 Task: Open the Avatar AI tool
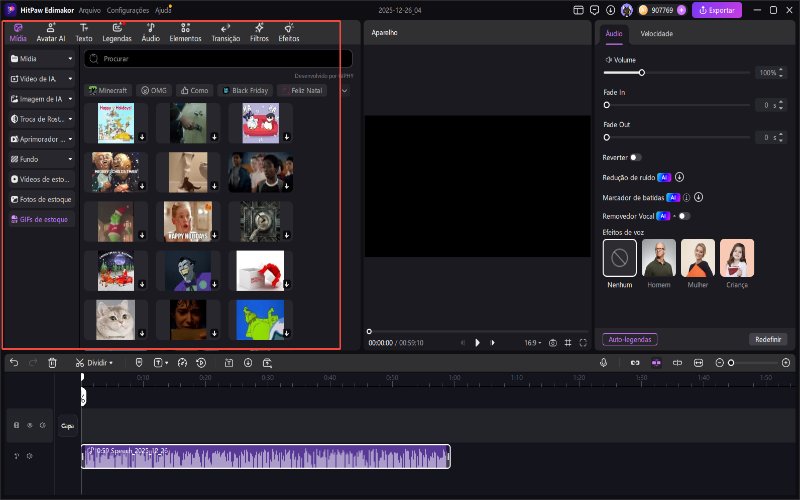tap(51, 33)
